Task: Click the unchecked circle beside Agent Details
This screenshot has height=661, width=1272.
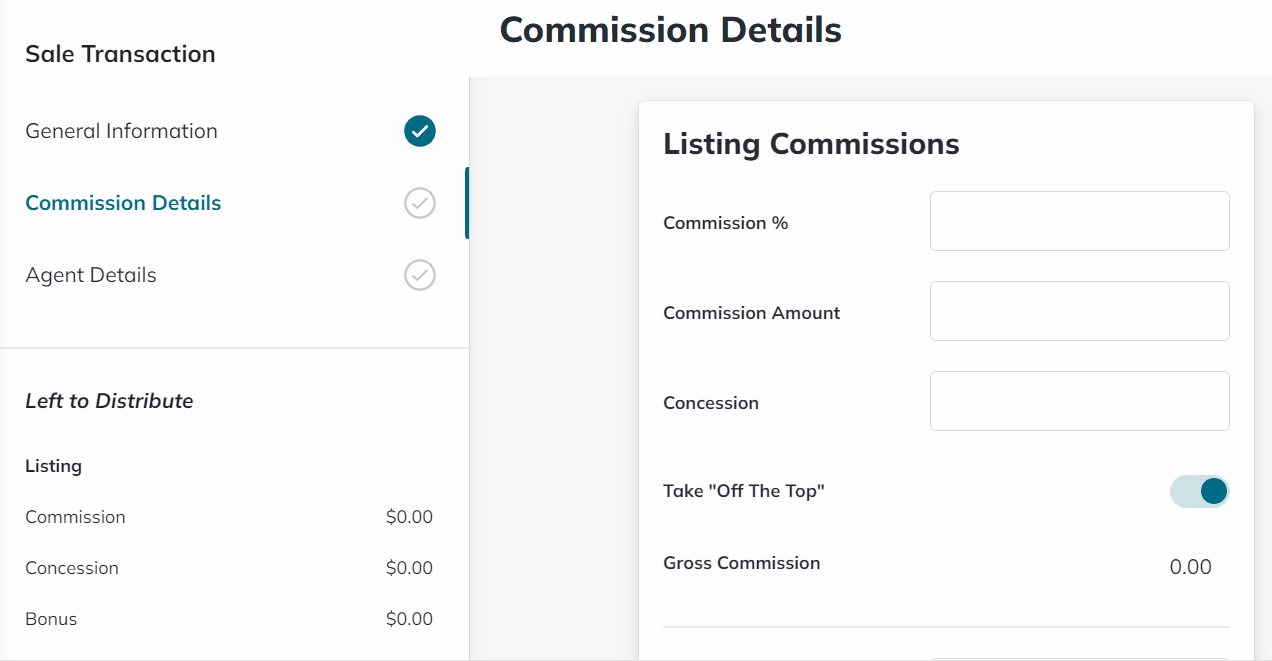Action: point(419,275)
